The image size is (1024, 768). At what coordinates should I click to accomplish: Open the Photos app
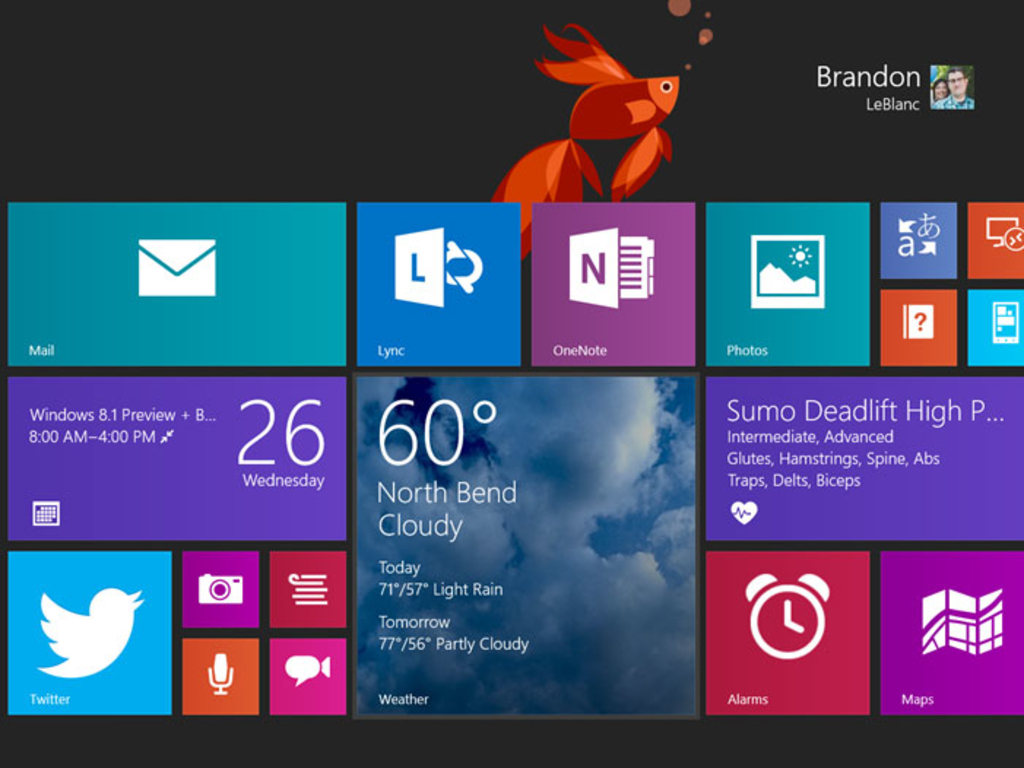click(786, 283)
